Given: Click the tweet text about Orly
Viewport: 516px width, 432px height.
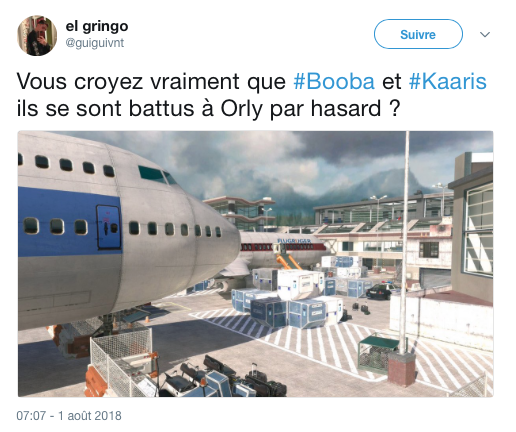Looking at the screenshot, I should pos(252,95).
